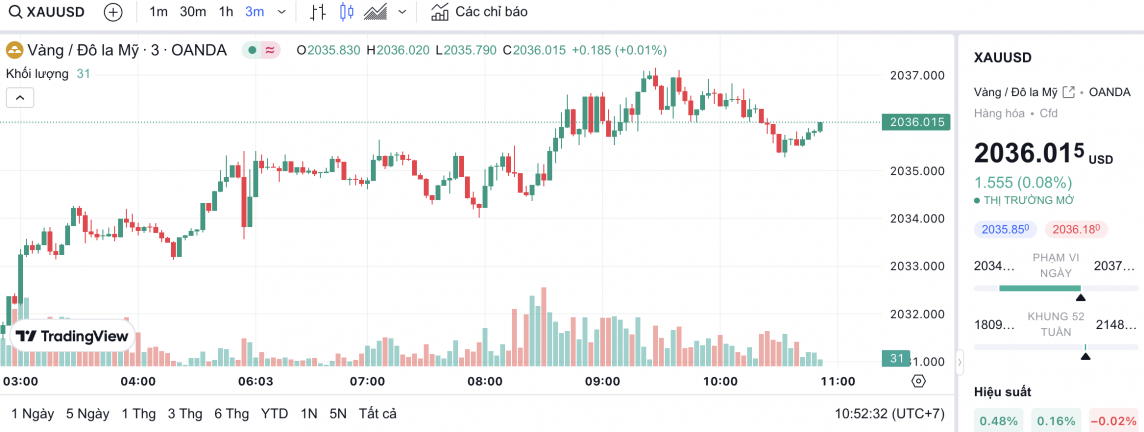Click the add symbol plus icon
This screenshot has width=1144, height=432.
113,13
